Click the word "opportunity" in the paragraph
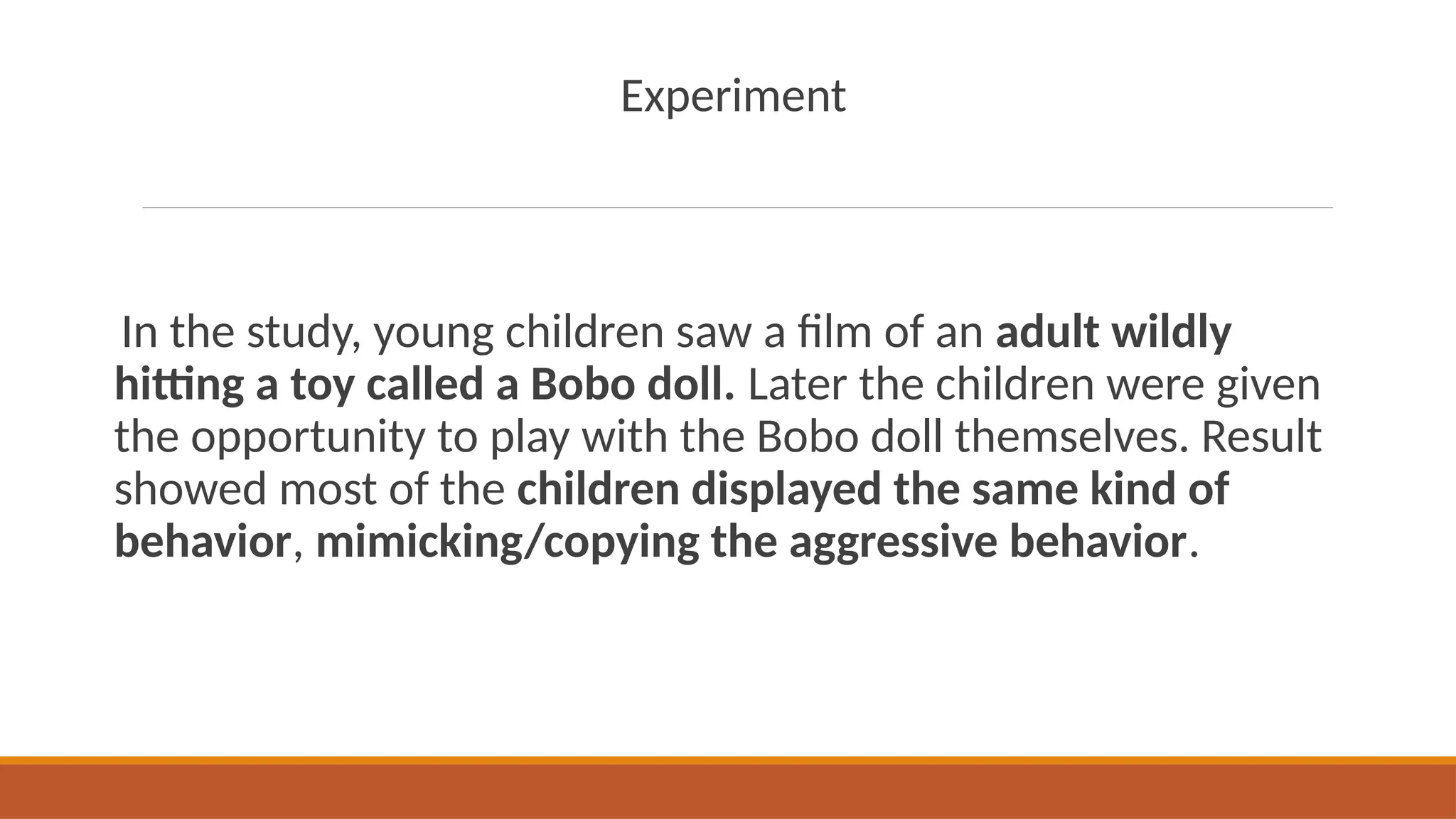Screen dimensions: 1456x819 (308, 437)
